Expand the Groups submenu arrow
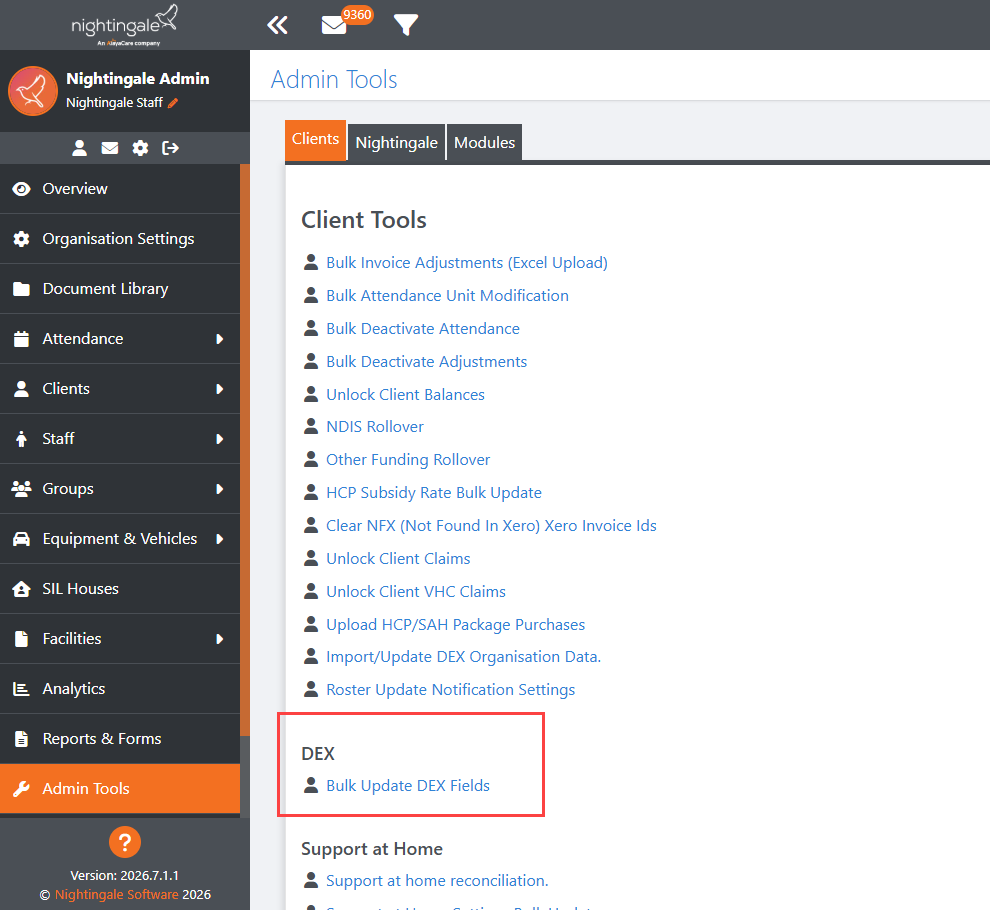The width and height of the screenshot is (990, 910). pos(220,489)
